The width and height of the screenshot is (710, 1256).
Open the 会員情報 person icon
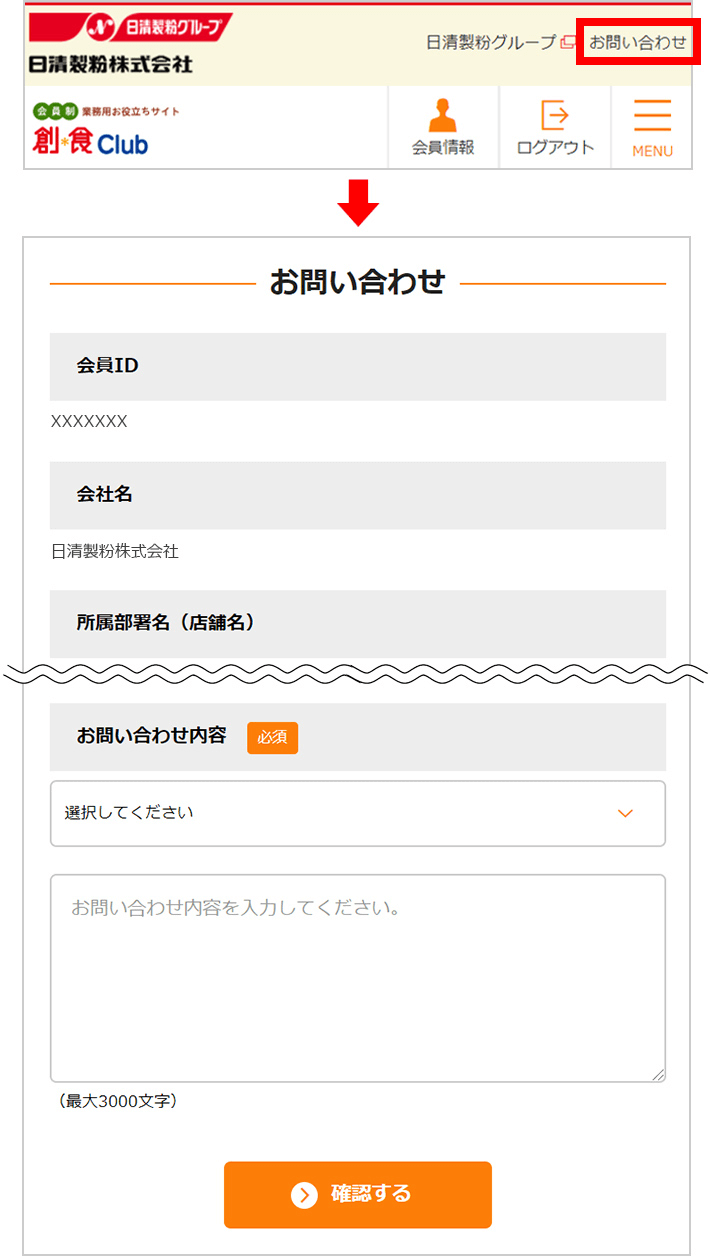click(443, 115)
